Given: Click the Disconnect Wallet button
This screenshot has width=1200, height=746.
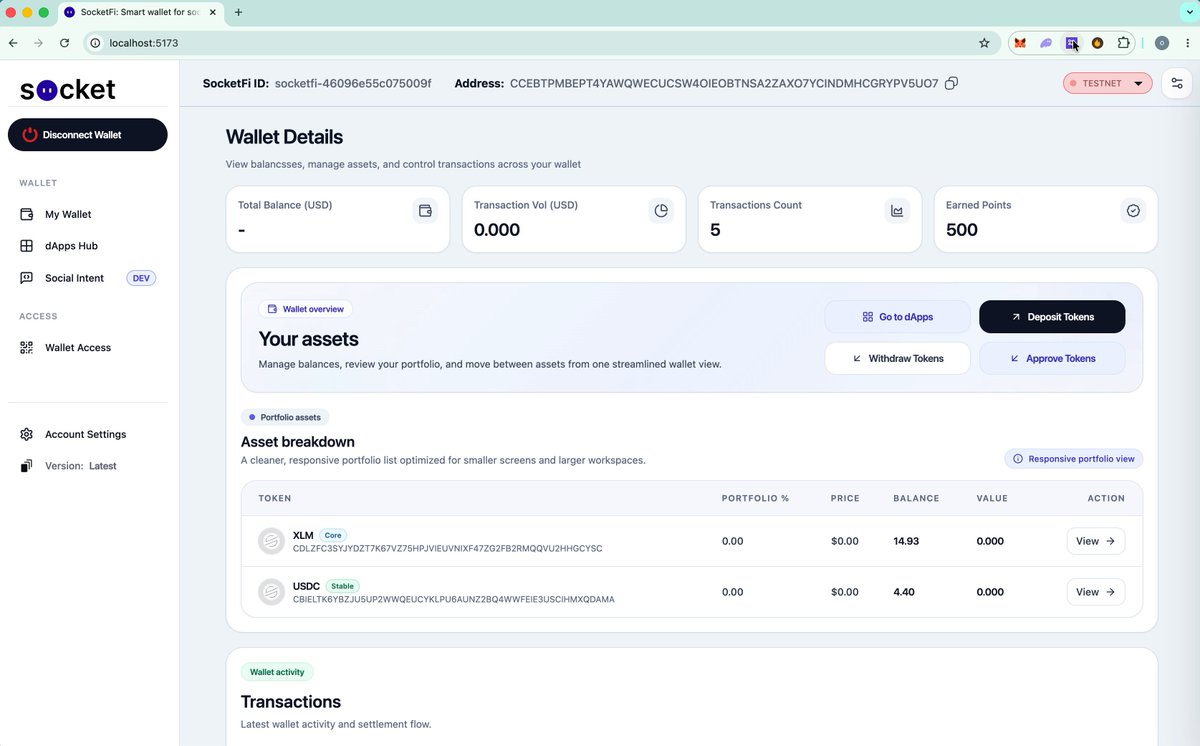Looking at the screenshot, I should (88, 135).
